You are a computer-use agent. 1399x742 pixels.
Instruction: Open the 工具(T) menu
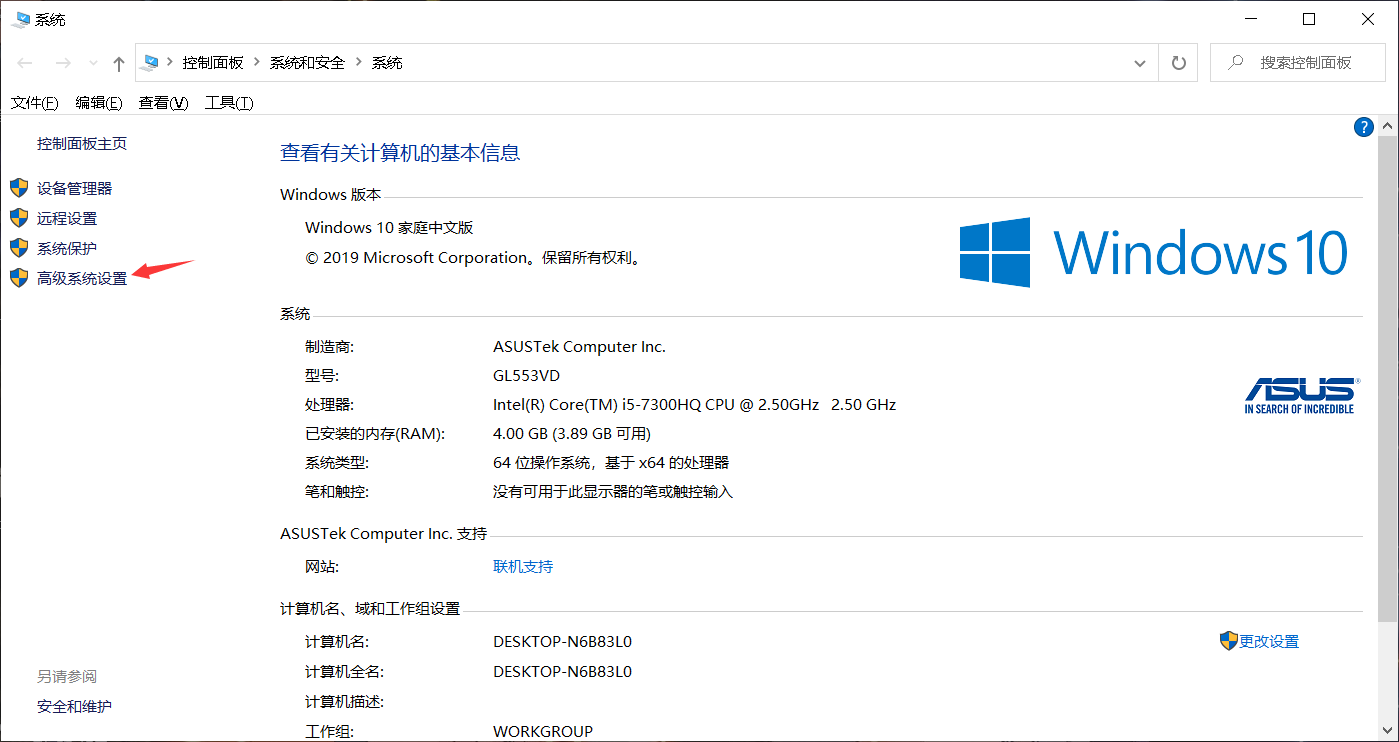click(229, 103)
